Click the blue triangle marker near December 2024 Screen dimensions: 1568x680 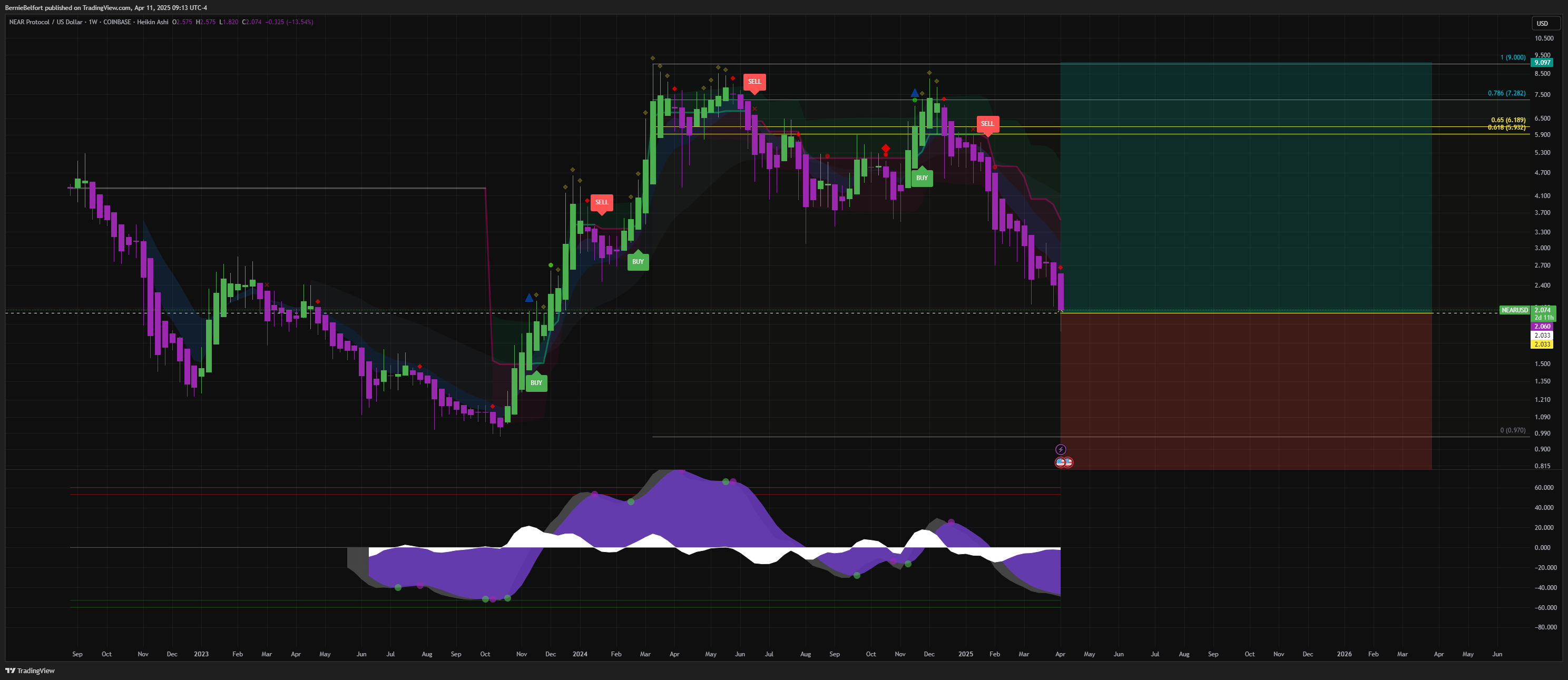click(915, 93)
